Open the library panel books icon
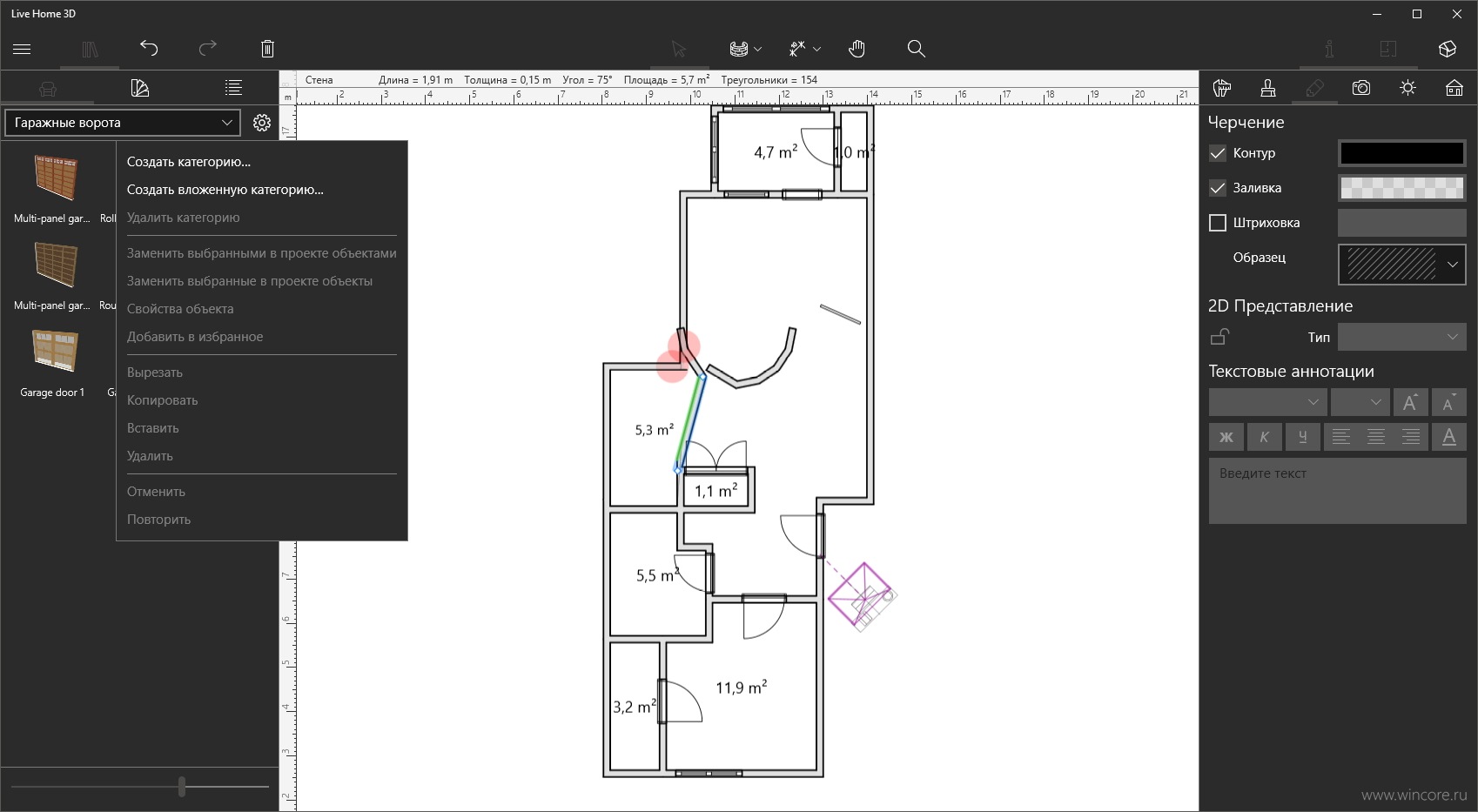The image size is (1478, 812). click(x=90, y=50)
